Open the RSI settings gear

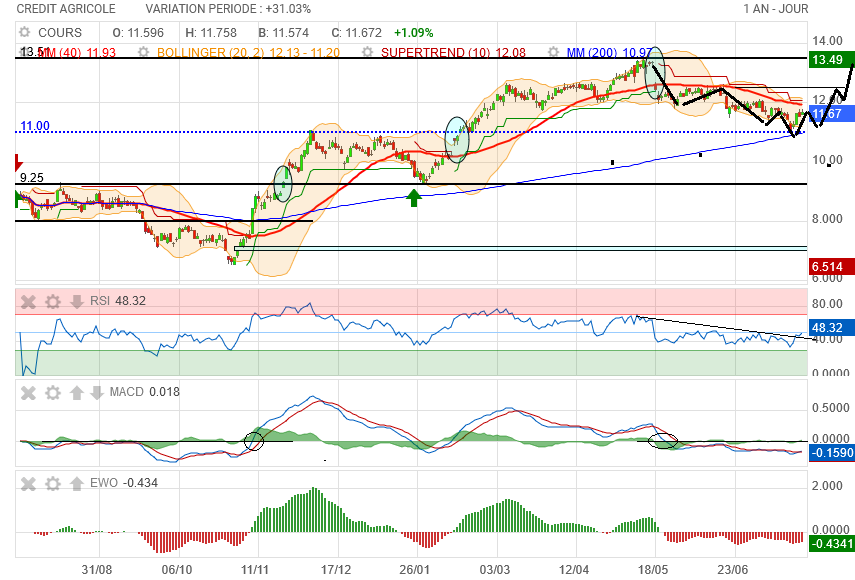point(53,301)
